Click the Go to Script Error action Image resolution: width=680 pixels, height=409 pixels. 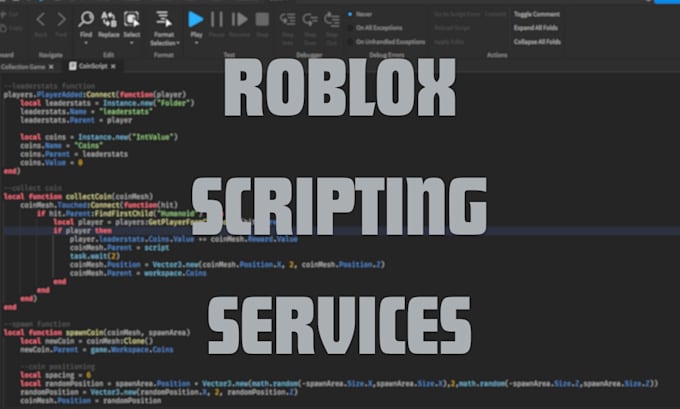(457, 14)
